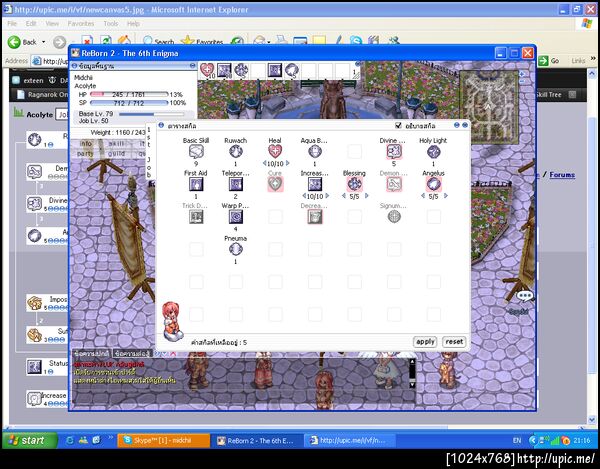Open the Help menu in Internet Explorer
The height and width of the screenshot is (469, 600).
click(x=133, y=23)
